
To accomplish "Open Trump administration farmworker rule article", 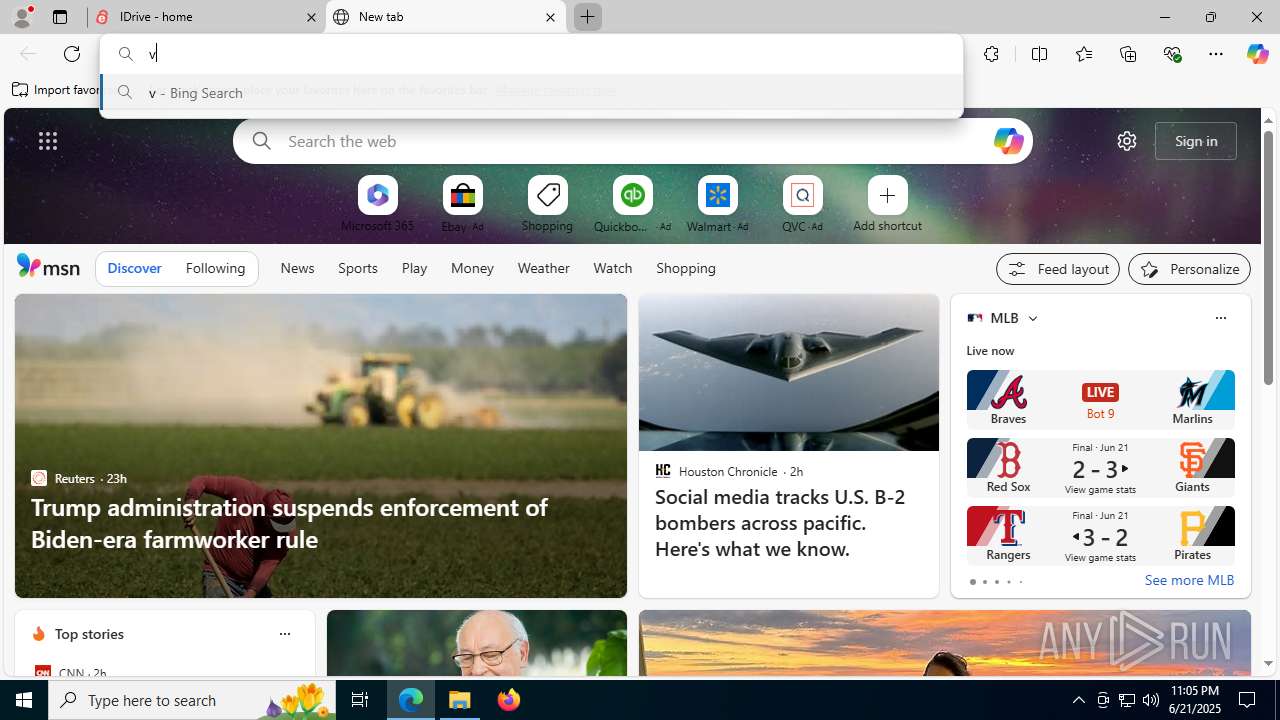I will (x=289, y=523).
